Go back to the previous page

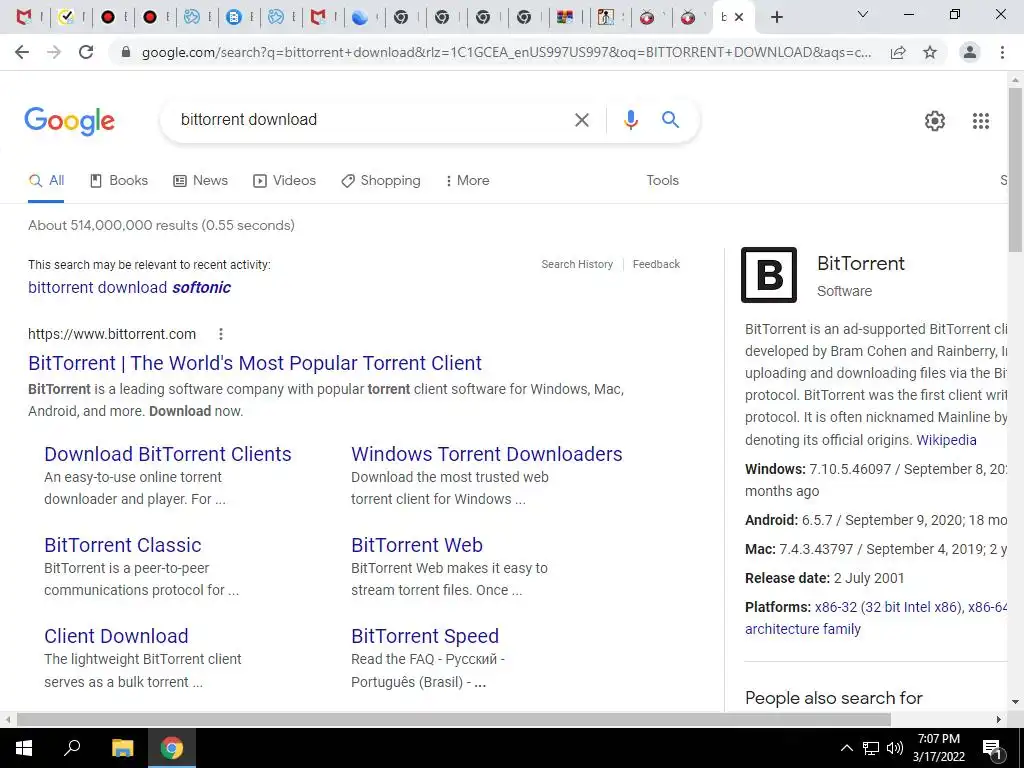click(22, 52)
